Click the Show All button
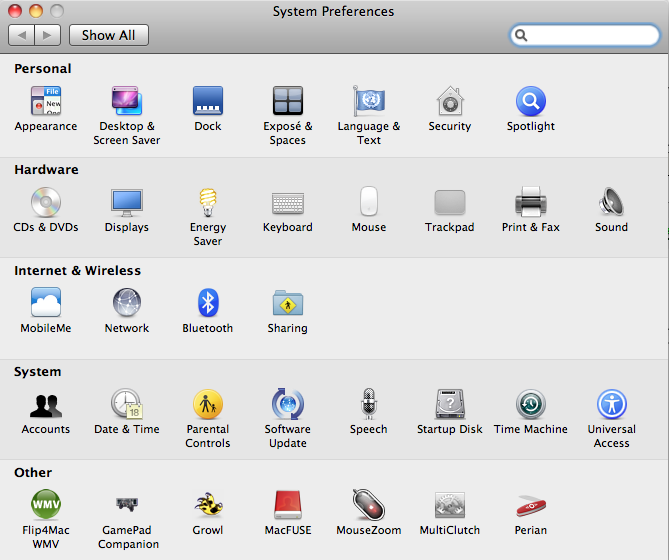669x560 pixels. tap(109, 35)
